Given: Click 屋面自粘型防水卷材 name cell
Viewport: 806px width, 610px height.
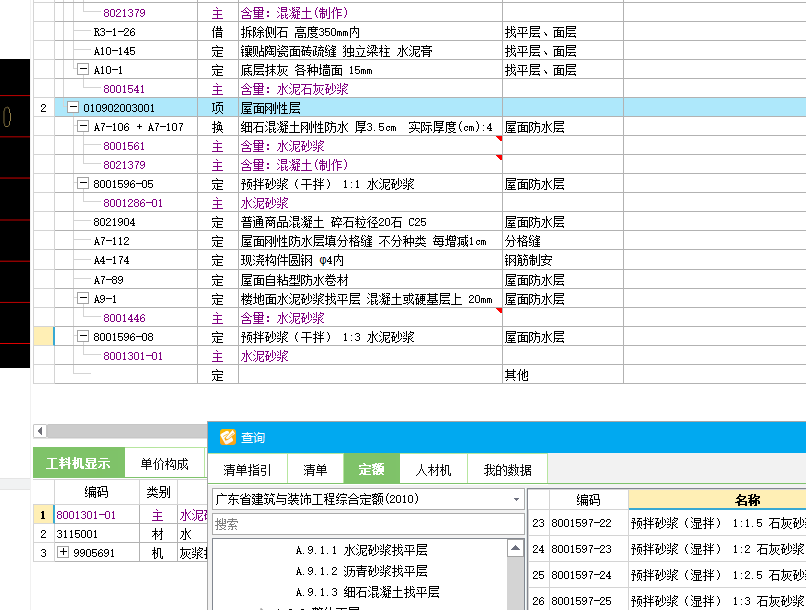Looking at the screenshot, I should coord(370,280).
